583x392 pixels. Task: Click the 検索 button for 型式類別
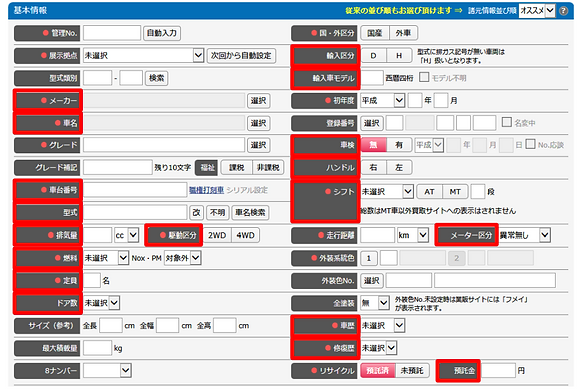(x=157, y=78)
